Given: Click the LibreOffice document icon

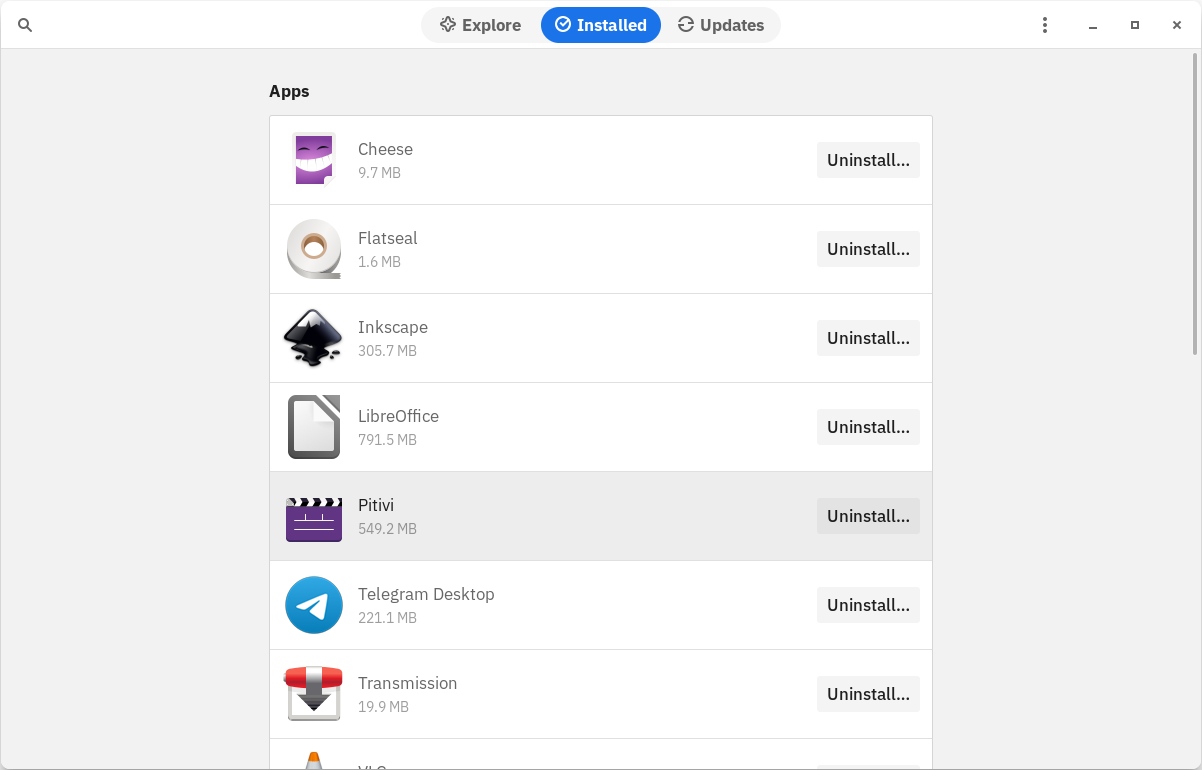Looking at the screenshot, I should (313, 427).
